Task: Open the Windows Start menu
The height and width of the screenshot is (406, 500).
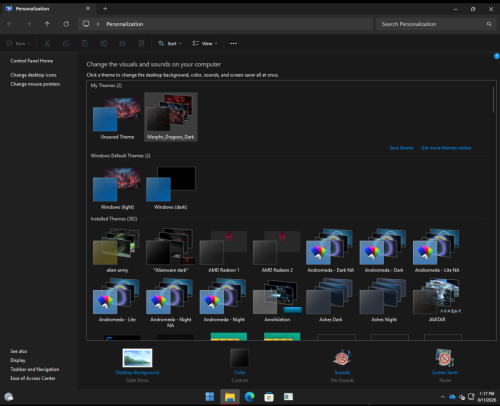Action: point(210,397)
